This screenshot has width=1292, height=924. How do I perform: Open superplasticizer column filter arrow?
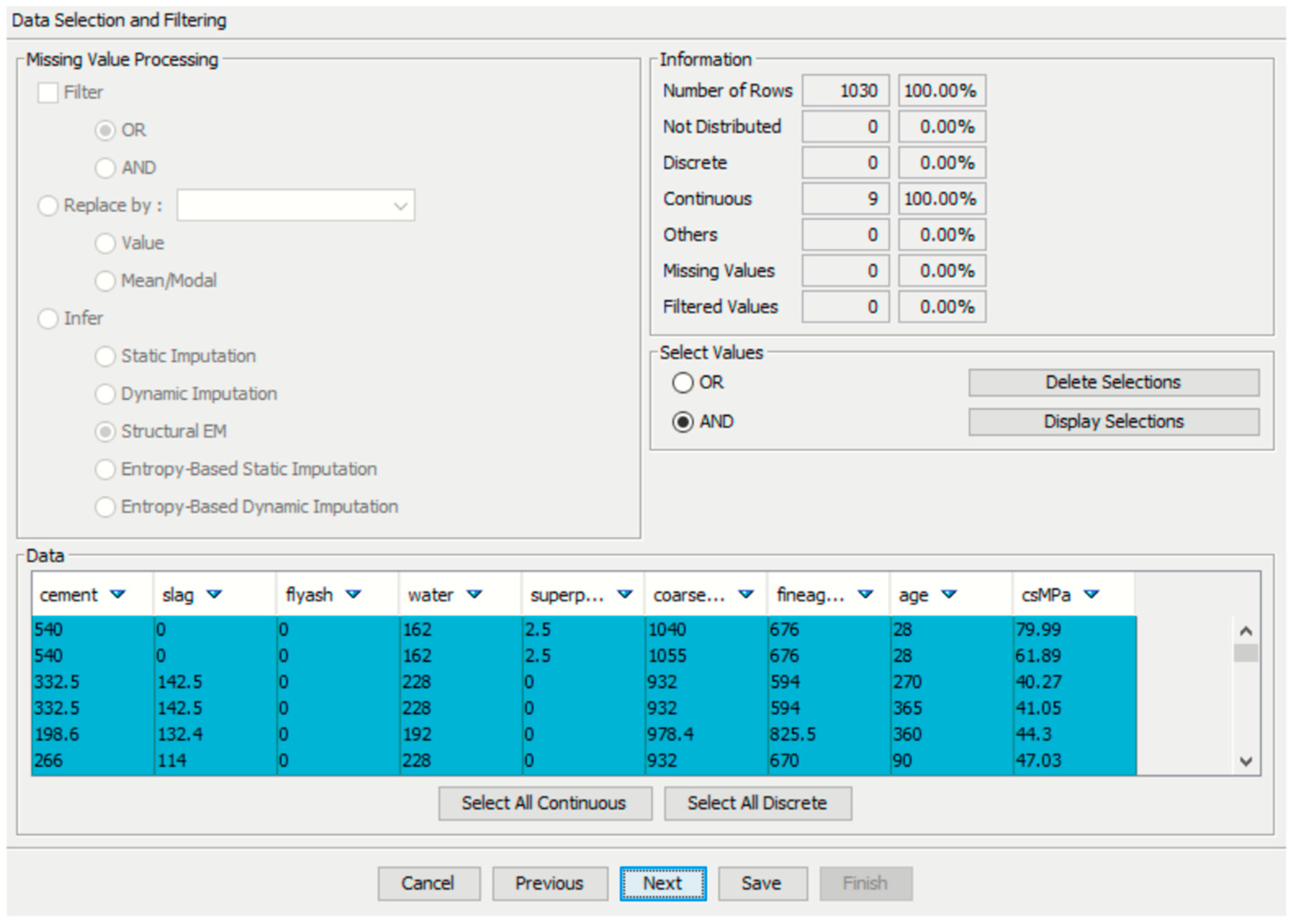click(x=625, y=594)
